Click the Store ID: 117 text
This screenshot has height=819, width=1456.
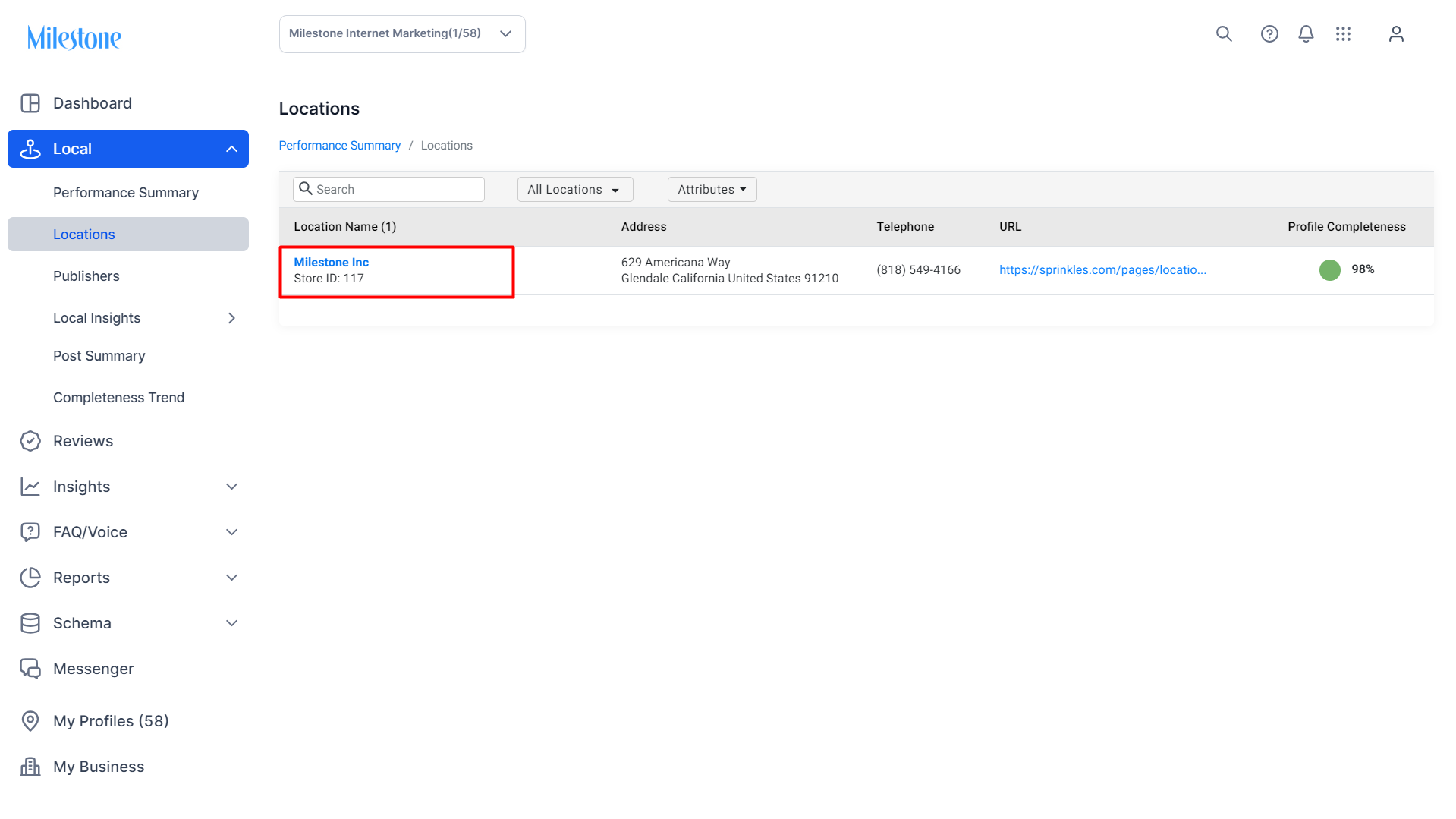coord(329,279)
